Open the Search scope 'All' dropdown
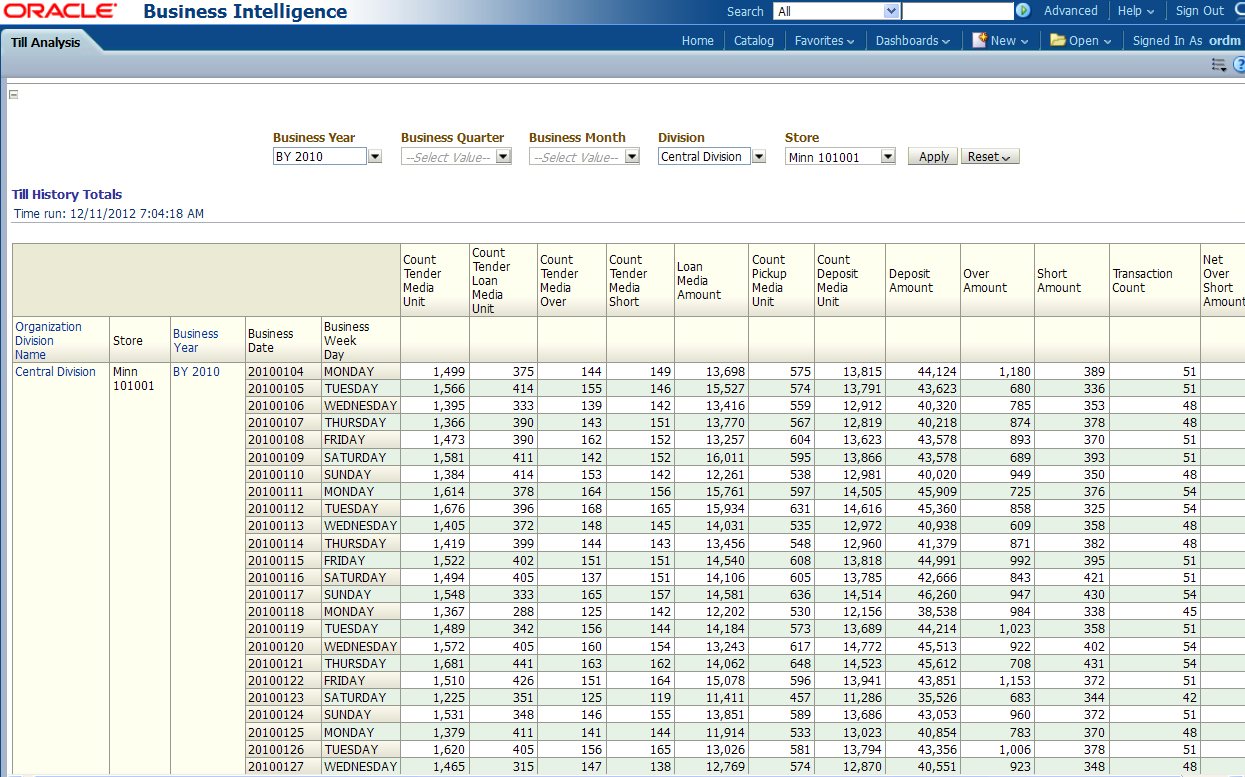Viewport: 1245px width, 777px height. (891, 11)
